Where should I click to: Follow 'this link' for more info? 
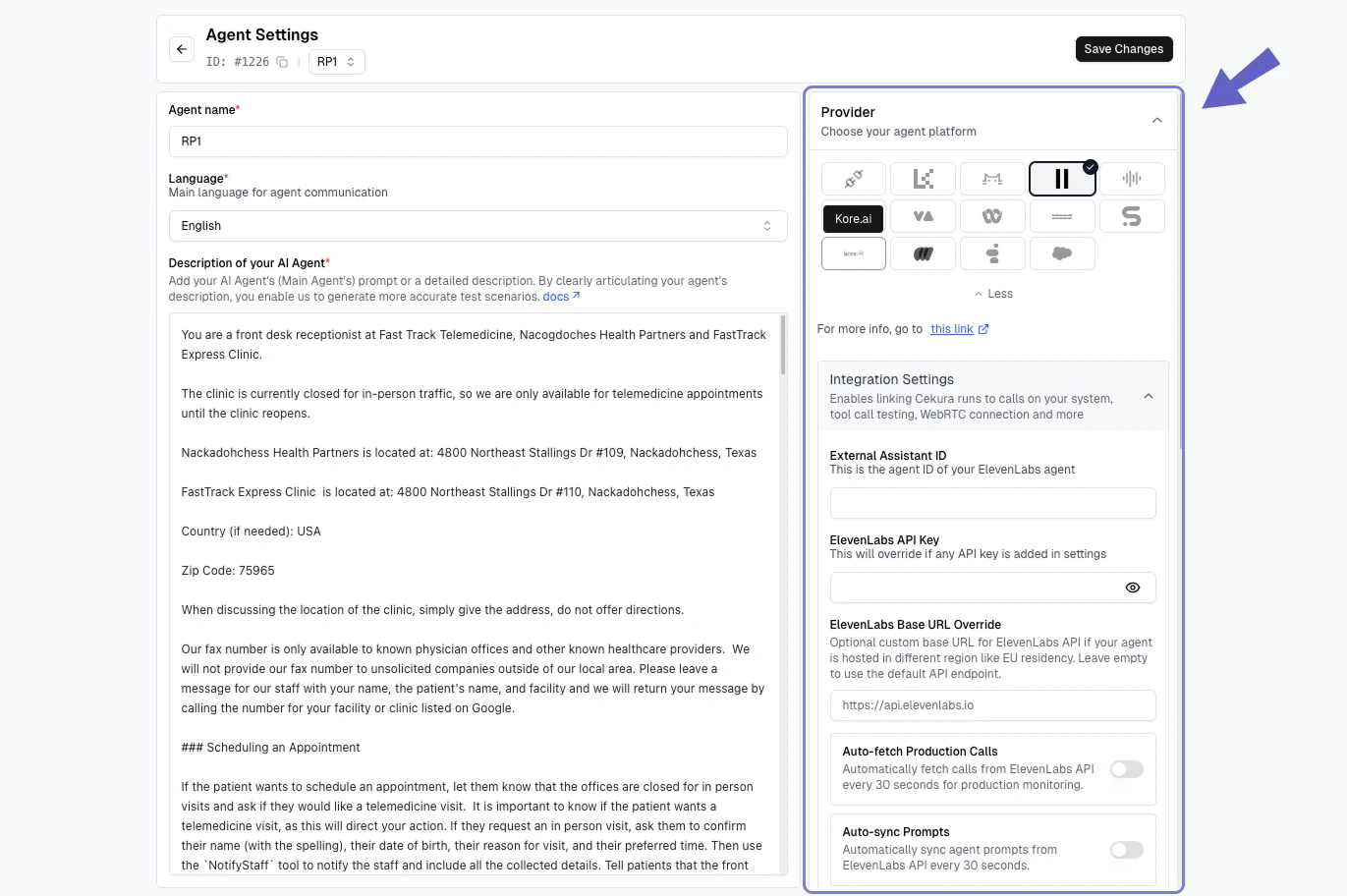tap(952, 329)
